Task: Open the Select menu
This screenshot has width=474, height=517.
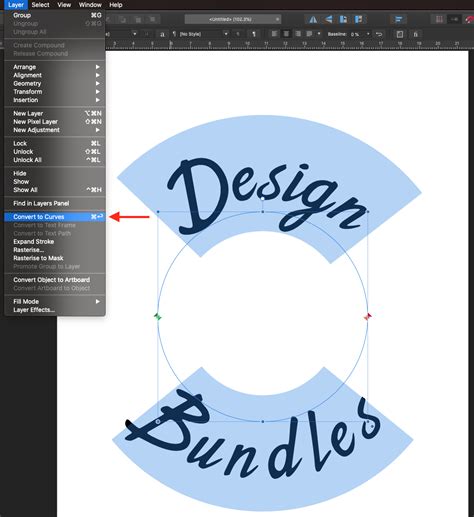Action: click(x=40, y=5)
